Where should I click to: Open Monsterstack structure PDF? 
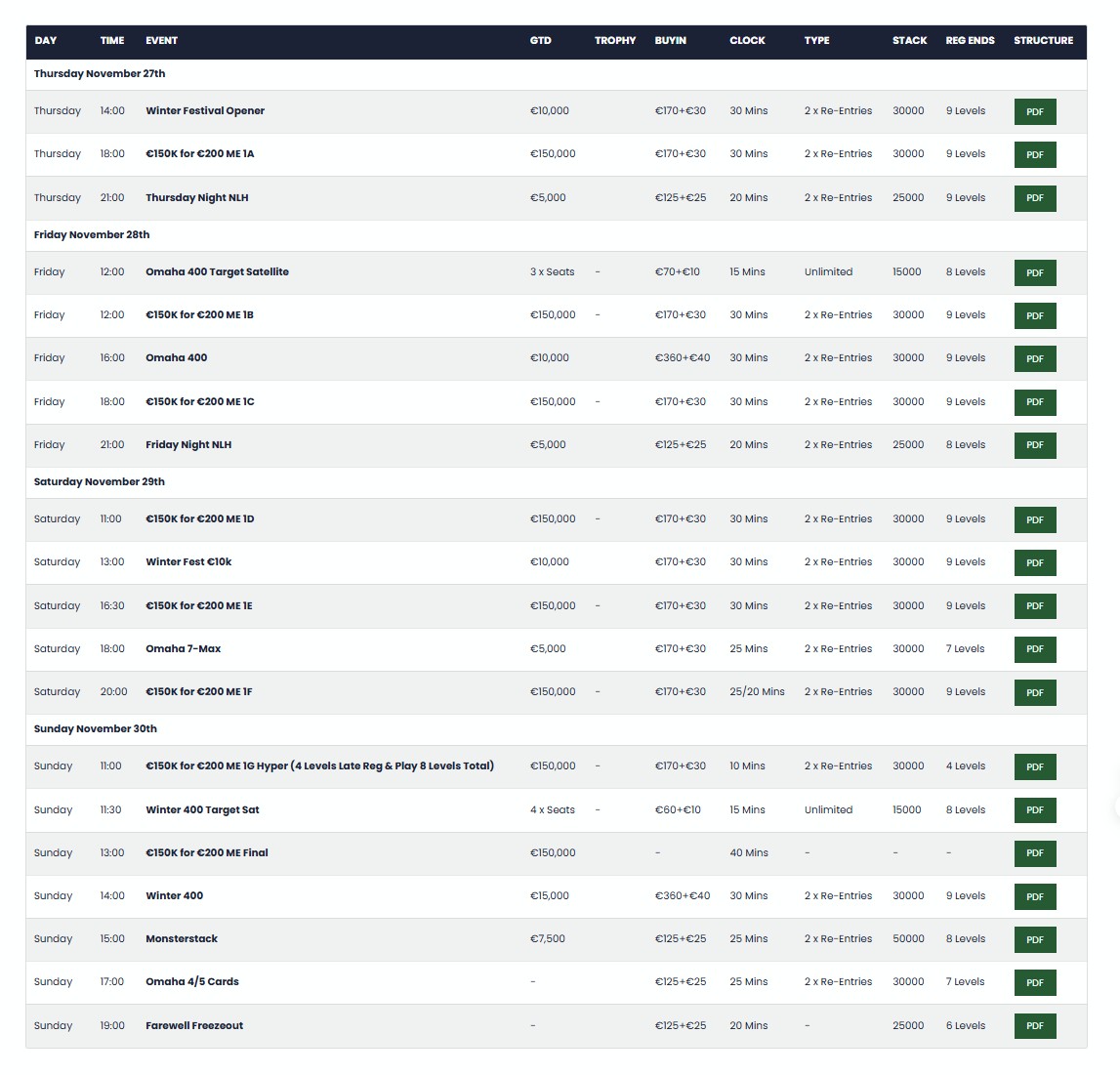click(x=1034, y=939)
